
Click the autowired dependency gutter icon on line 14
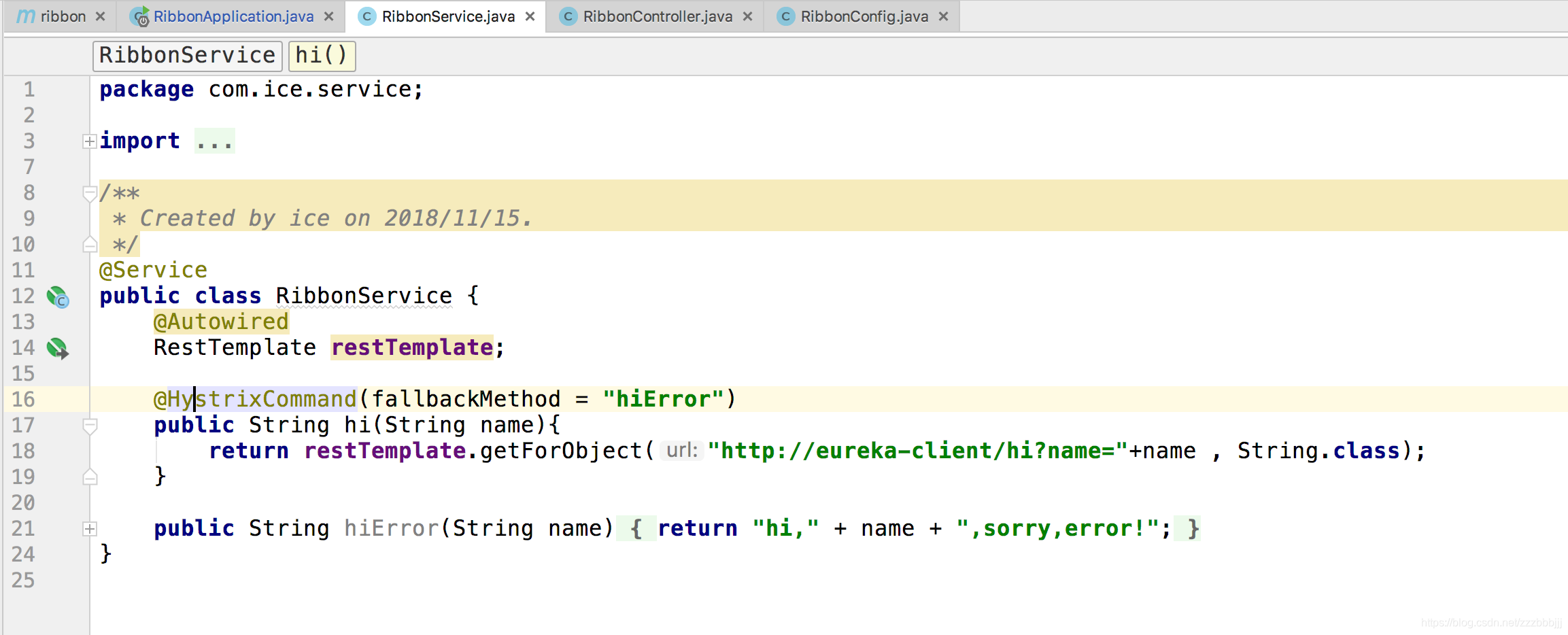point(58,349)
